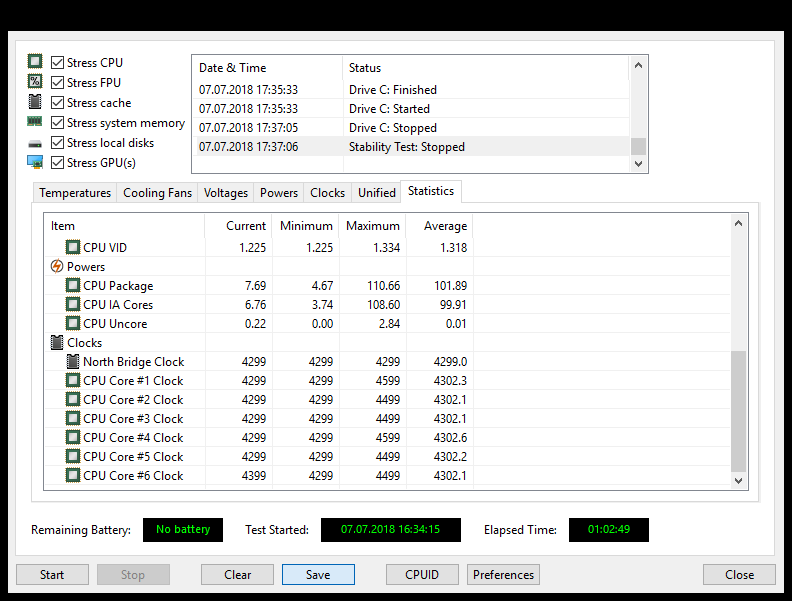Screen dimensions: 792x601
Task: Open the CPUID panel button
Action: click(422, 575)
